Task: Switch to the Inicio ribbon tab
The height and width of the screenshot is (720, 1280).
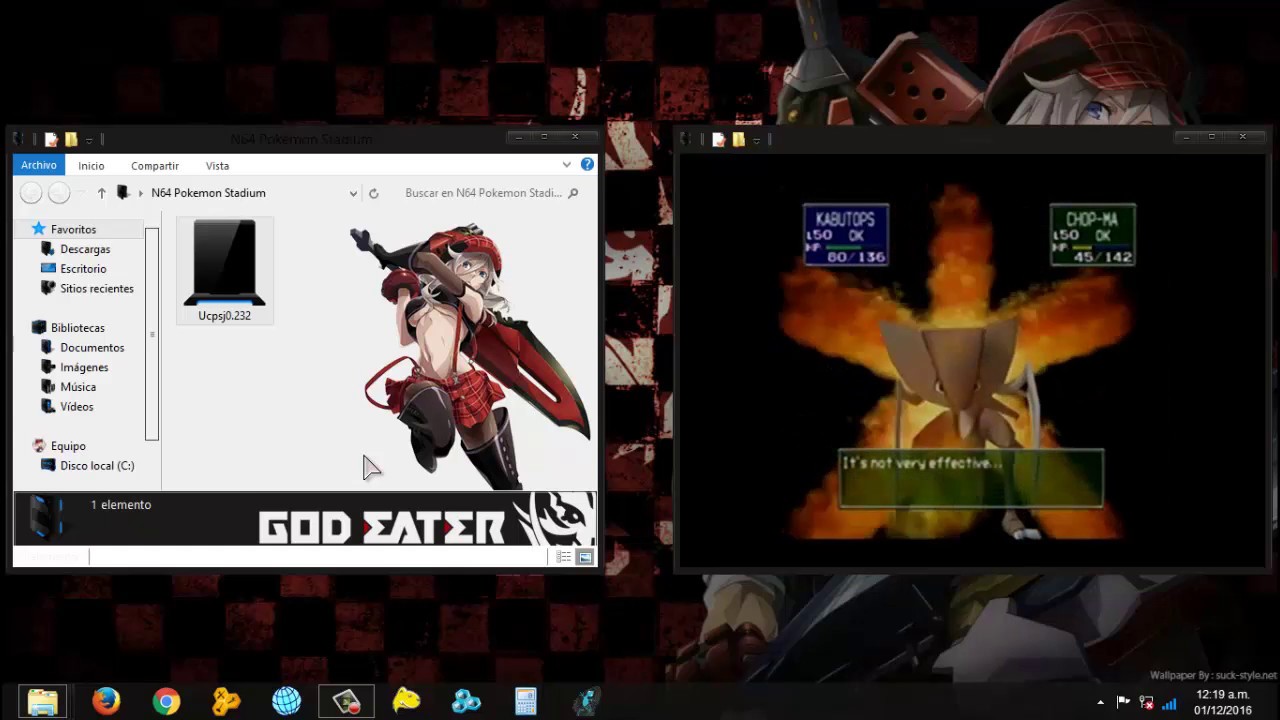Action: click(91, 166)
